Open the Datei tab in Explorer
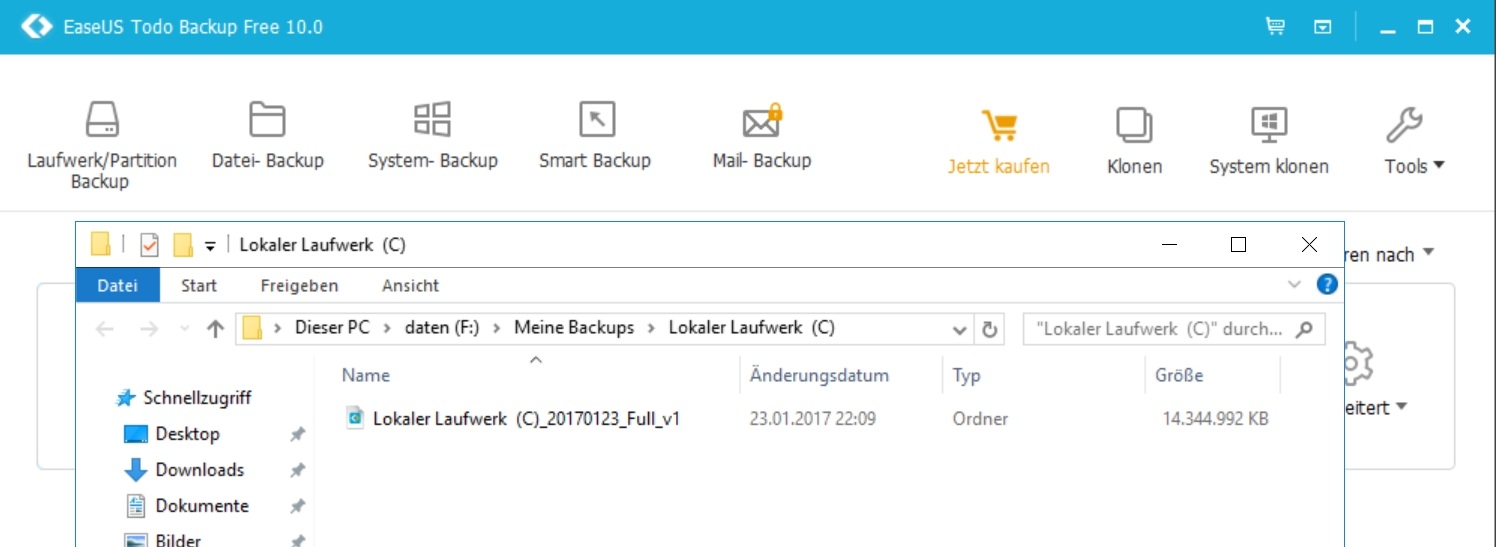1496x547 pixels. click(117, 286)
